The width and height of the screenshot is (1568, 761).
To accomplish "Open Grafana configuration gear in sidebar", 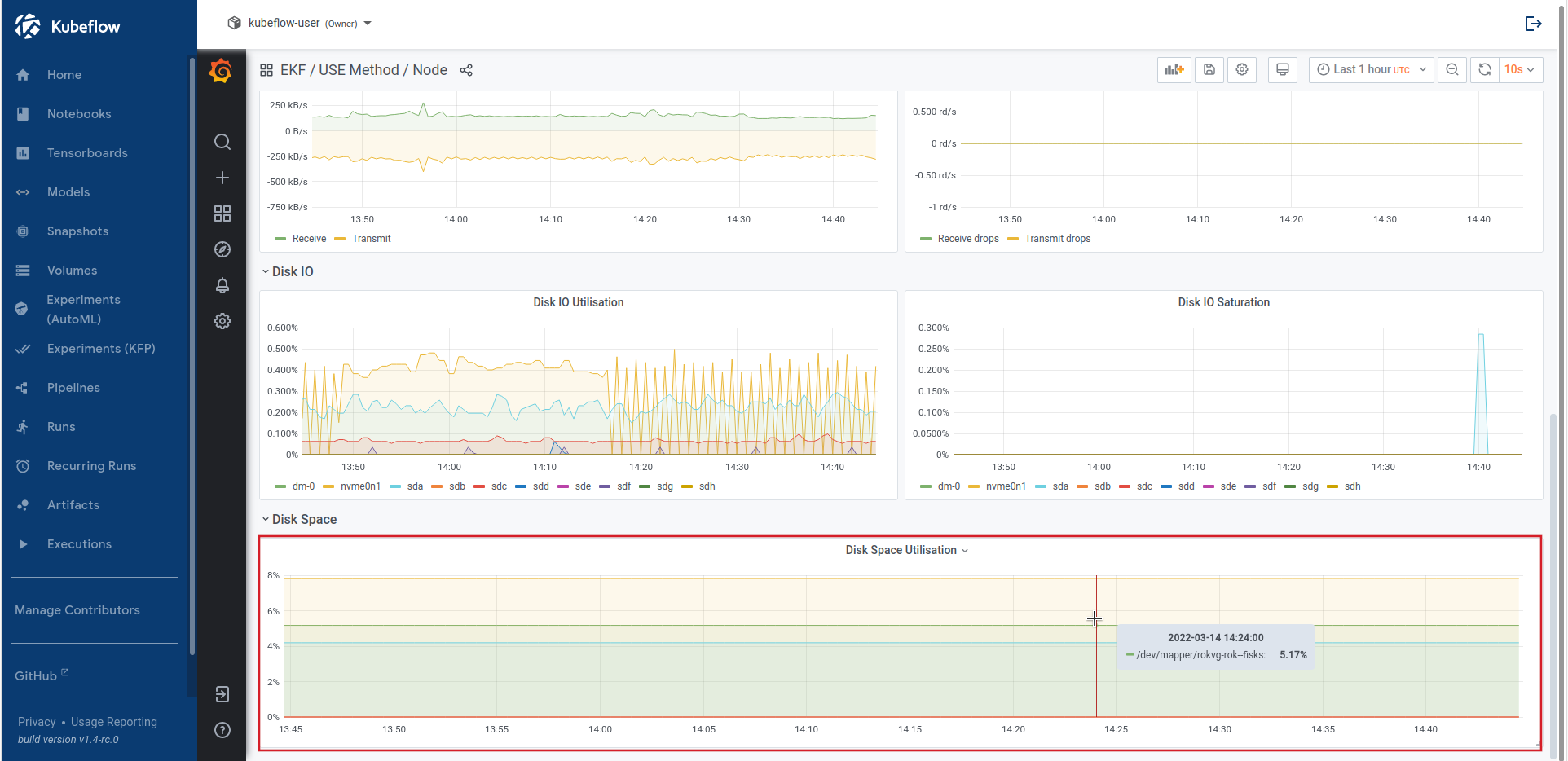I will (x=222, y=321).
